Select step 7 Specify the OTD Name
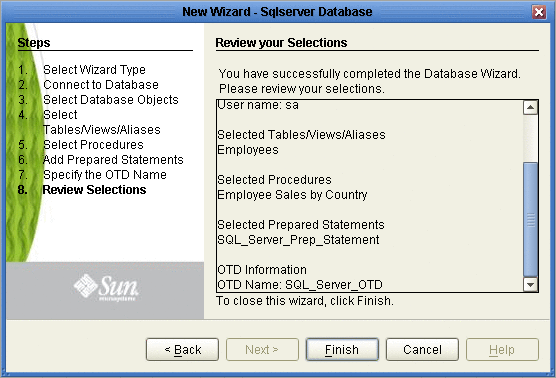Viewport: 556px width, 378px height. (x=105, y=175)
